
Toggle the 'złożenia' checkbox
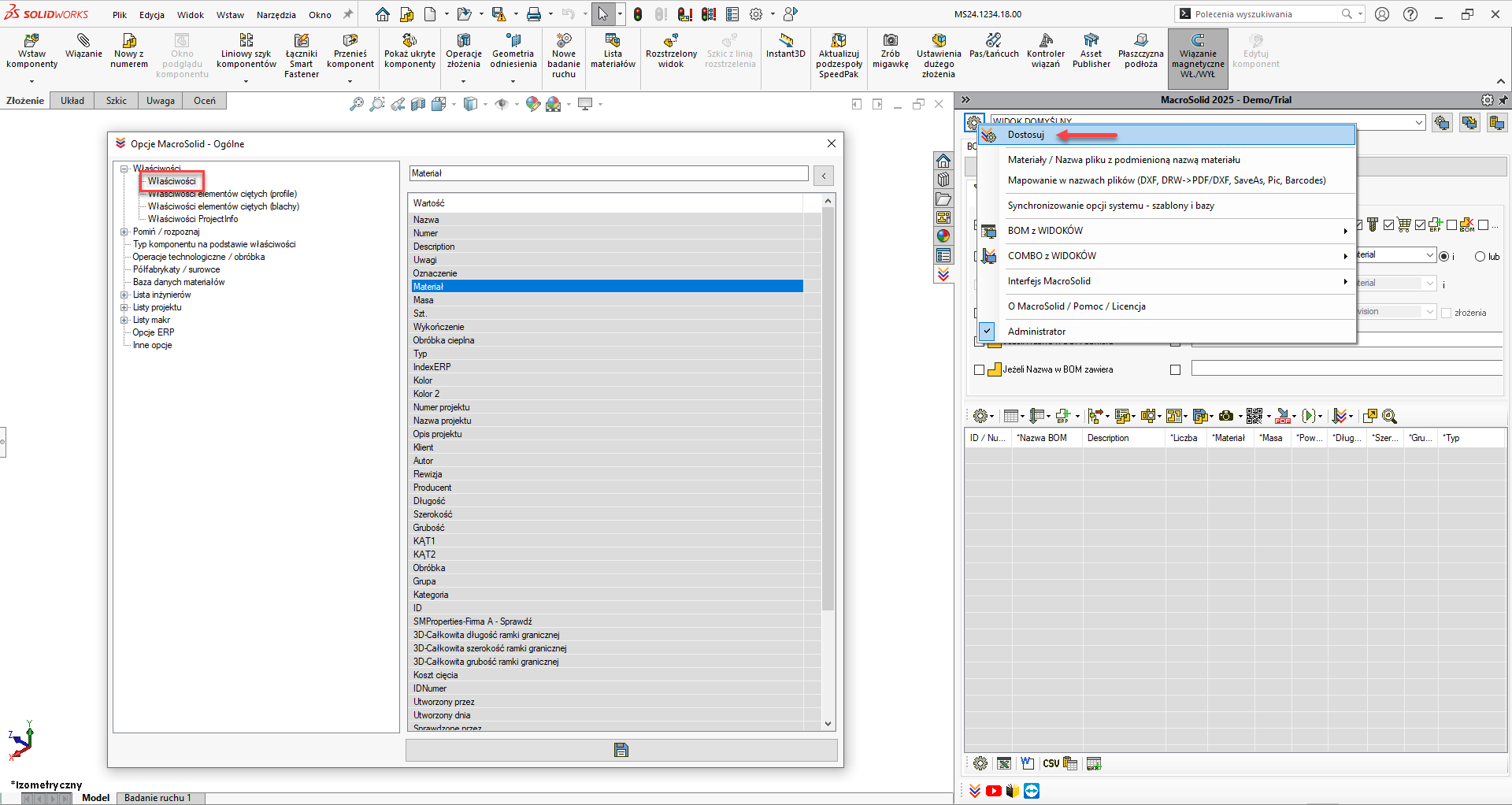1447,313
